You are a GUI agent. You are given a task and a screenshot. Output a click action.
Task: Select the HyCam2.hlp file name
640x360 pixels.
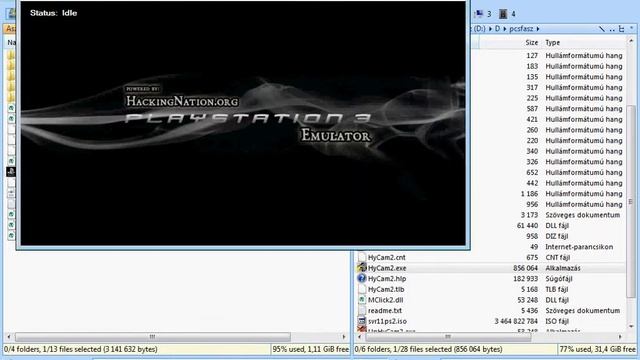pyautogui.click(x=387, y=279)
